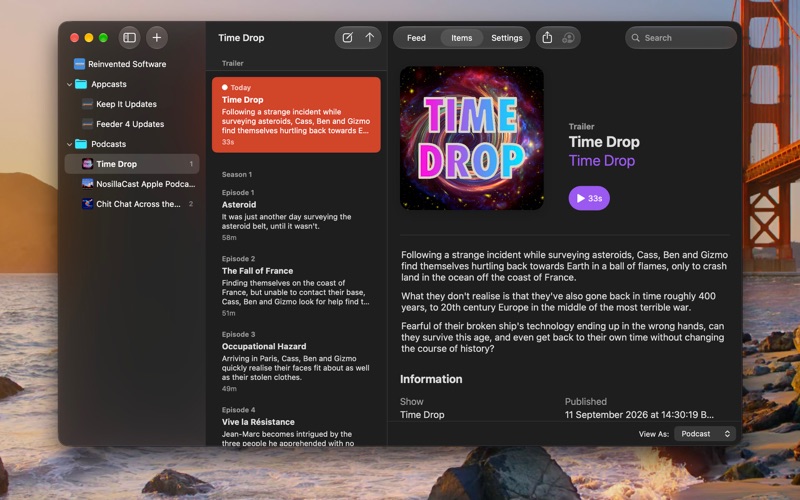
Task: Select Episode 4 Vive la Résistance
Action: [x=296, y=424]
